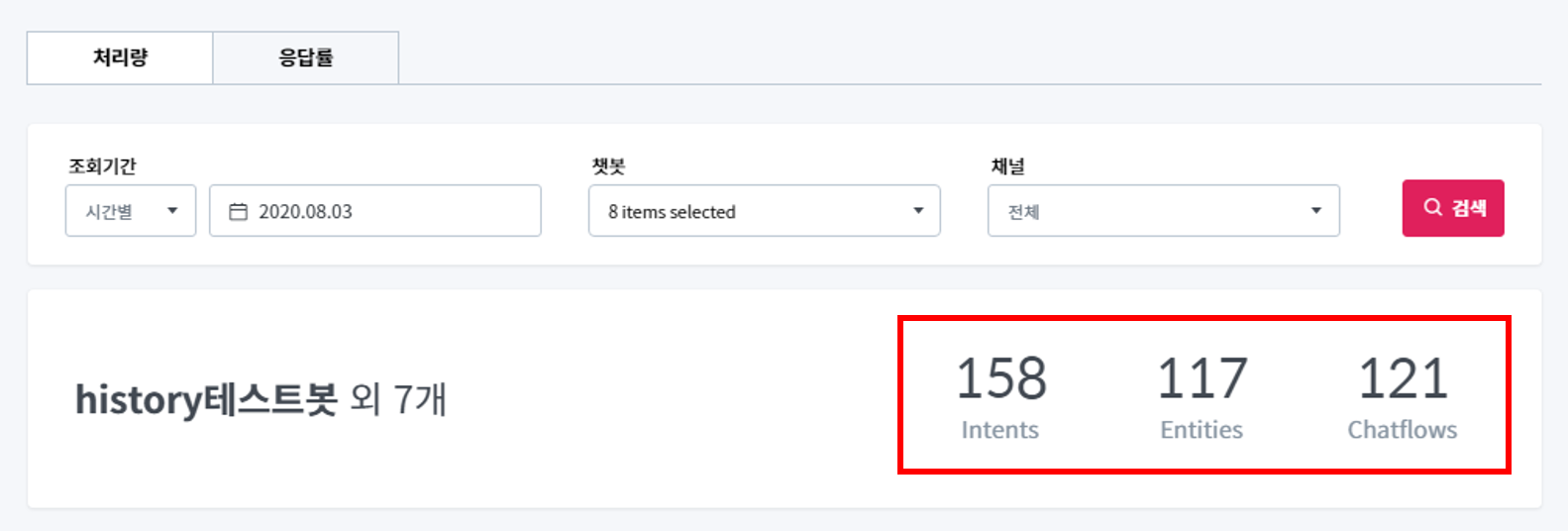The height and width of the screenshot is (531, 1568).
Task: Click the 117 Entities count
Action: click(x=1202, y=379)
